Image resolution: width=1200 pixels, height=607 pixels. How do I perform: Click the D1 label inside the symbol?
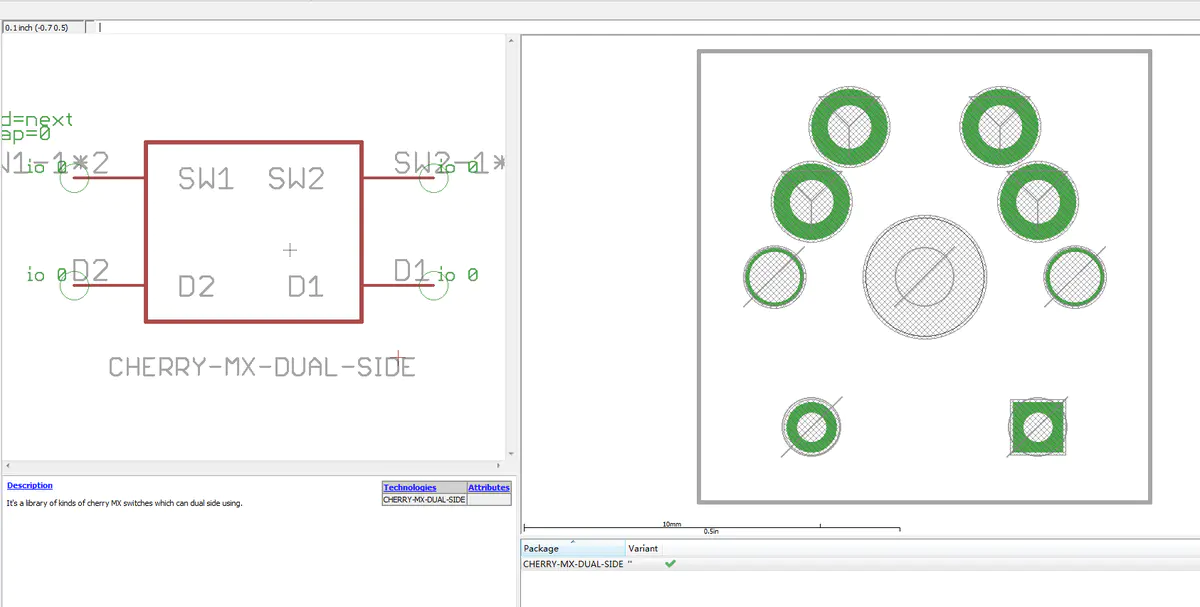305,287
